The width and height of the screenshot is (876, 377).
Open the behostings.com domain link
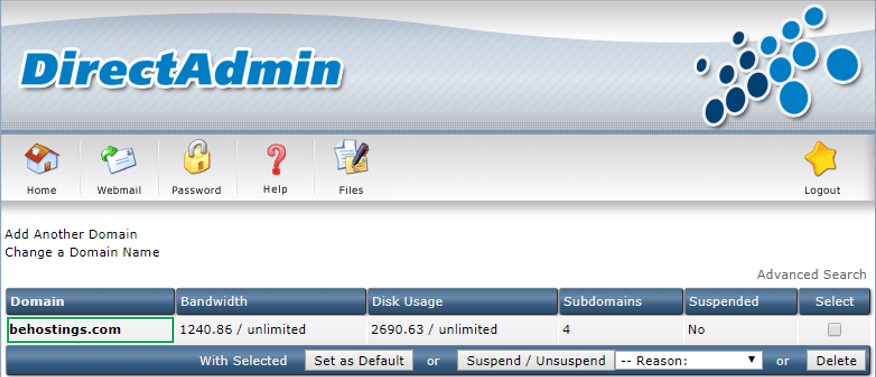(65, 330)
